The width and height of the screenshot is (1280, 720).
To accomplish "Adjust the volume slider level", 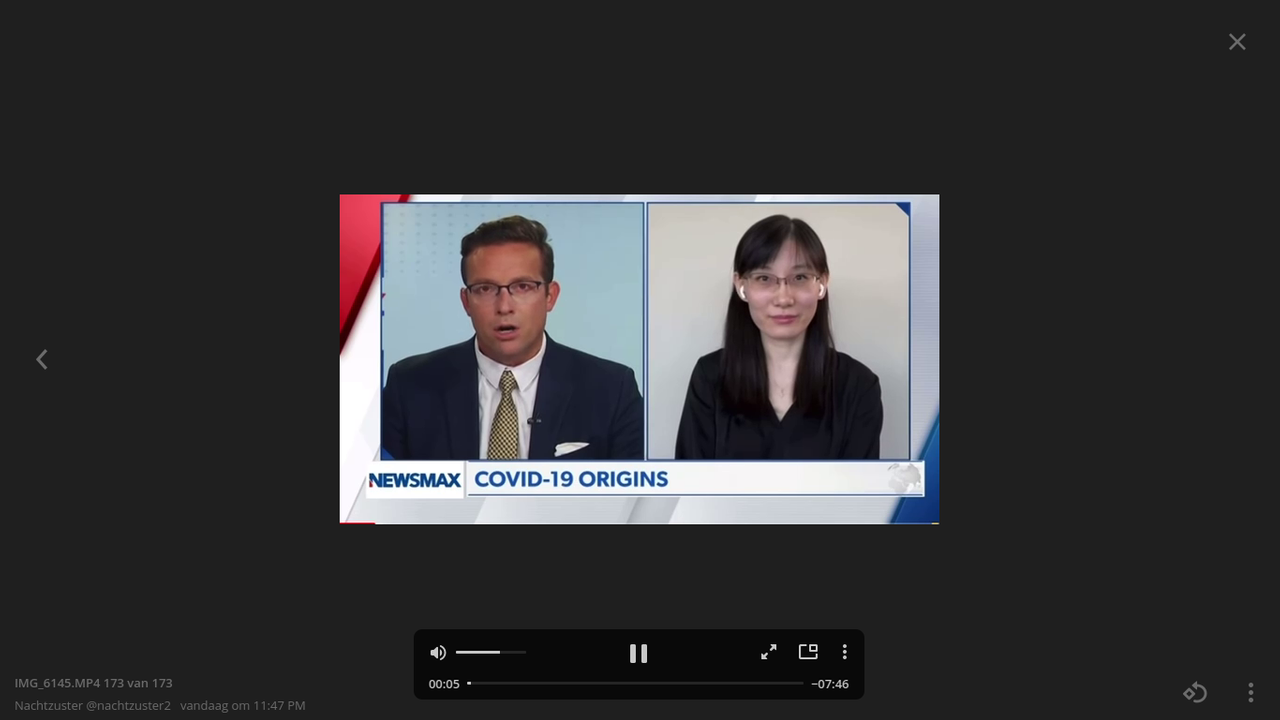I will pyautogui.click(x=490, y=652).
